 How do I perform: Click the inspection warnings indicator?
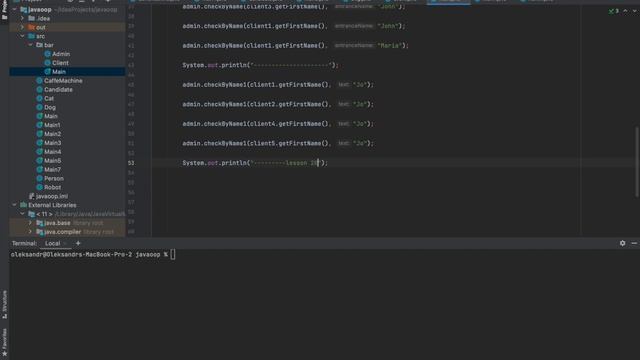click(x=614, y=11)
